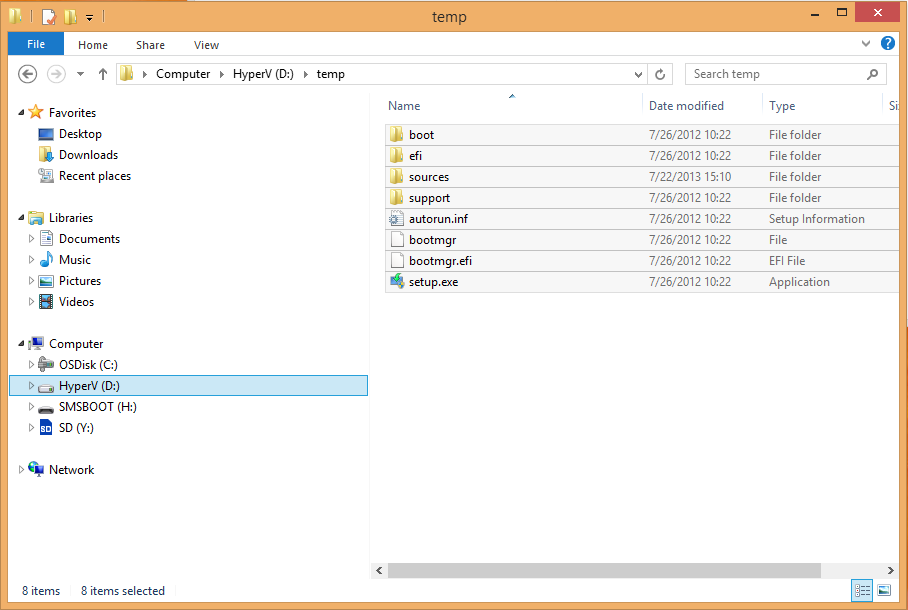Viewport: 908px width, 610px height.
Task: Sort files by the Name column
Action: (404, 106)
